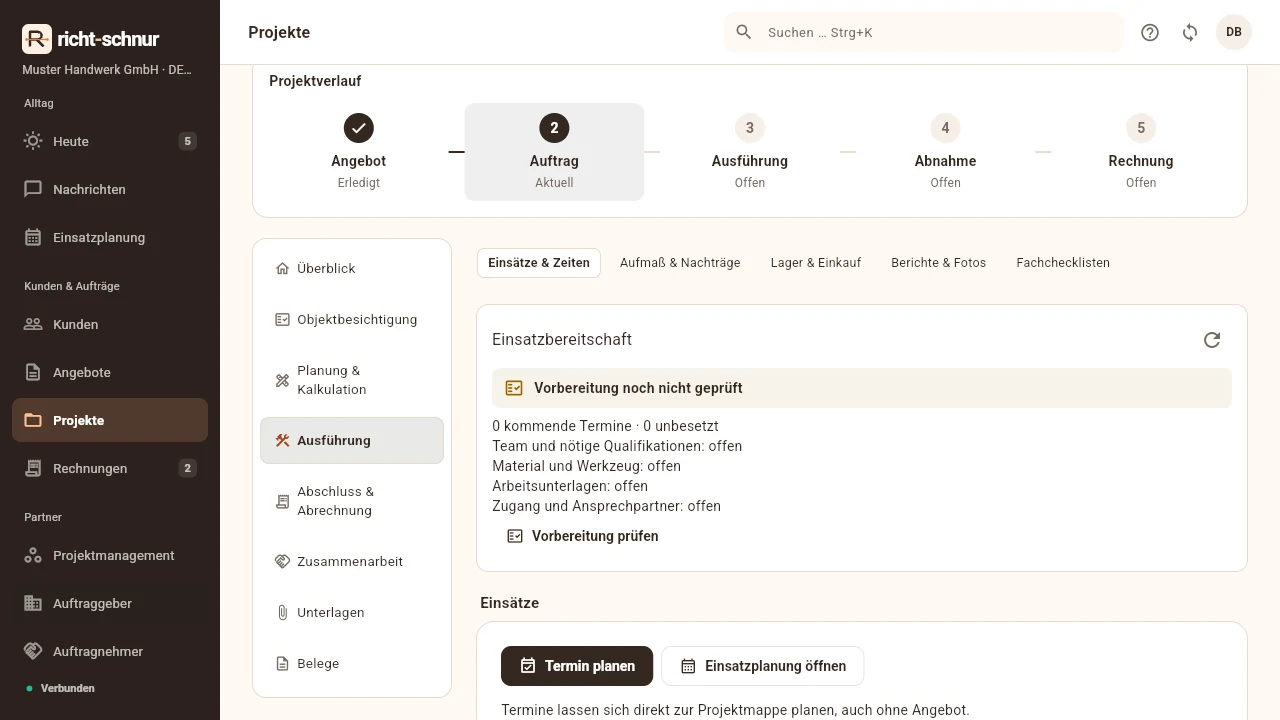The height and width of the screenshot is (720, 1280).
Task: Refresh the Einsatzbereitschaft card
Action: pos(1212,340)
